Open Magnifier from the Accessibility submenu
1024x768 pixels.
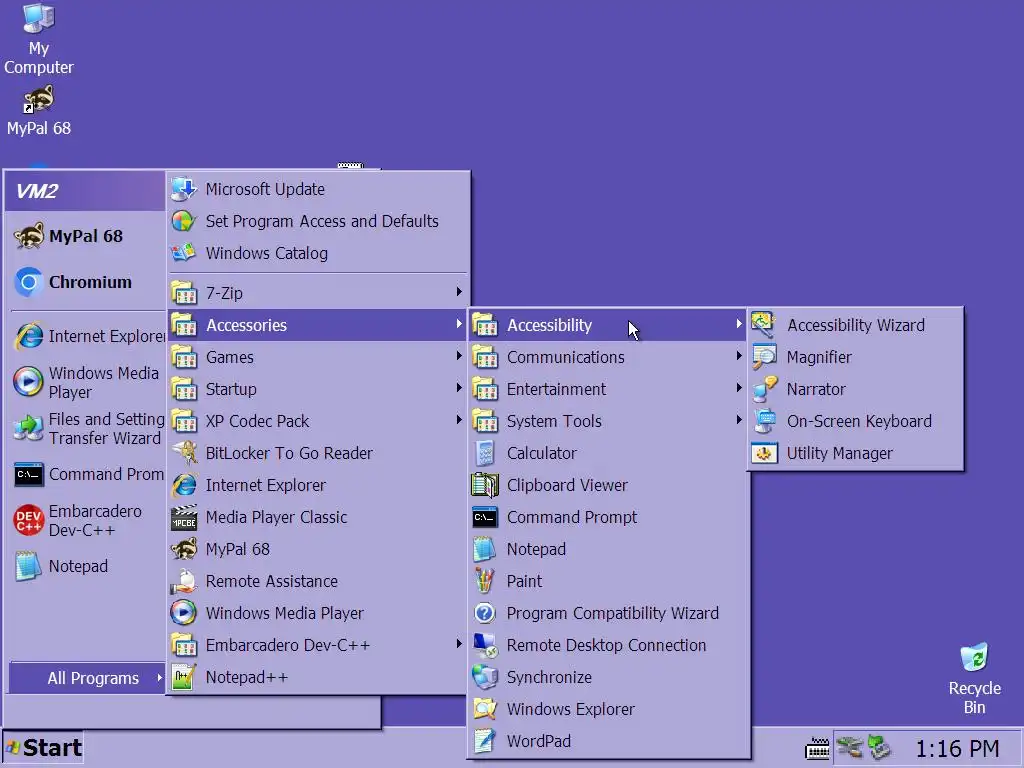pos(856,357)
